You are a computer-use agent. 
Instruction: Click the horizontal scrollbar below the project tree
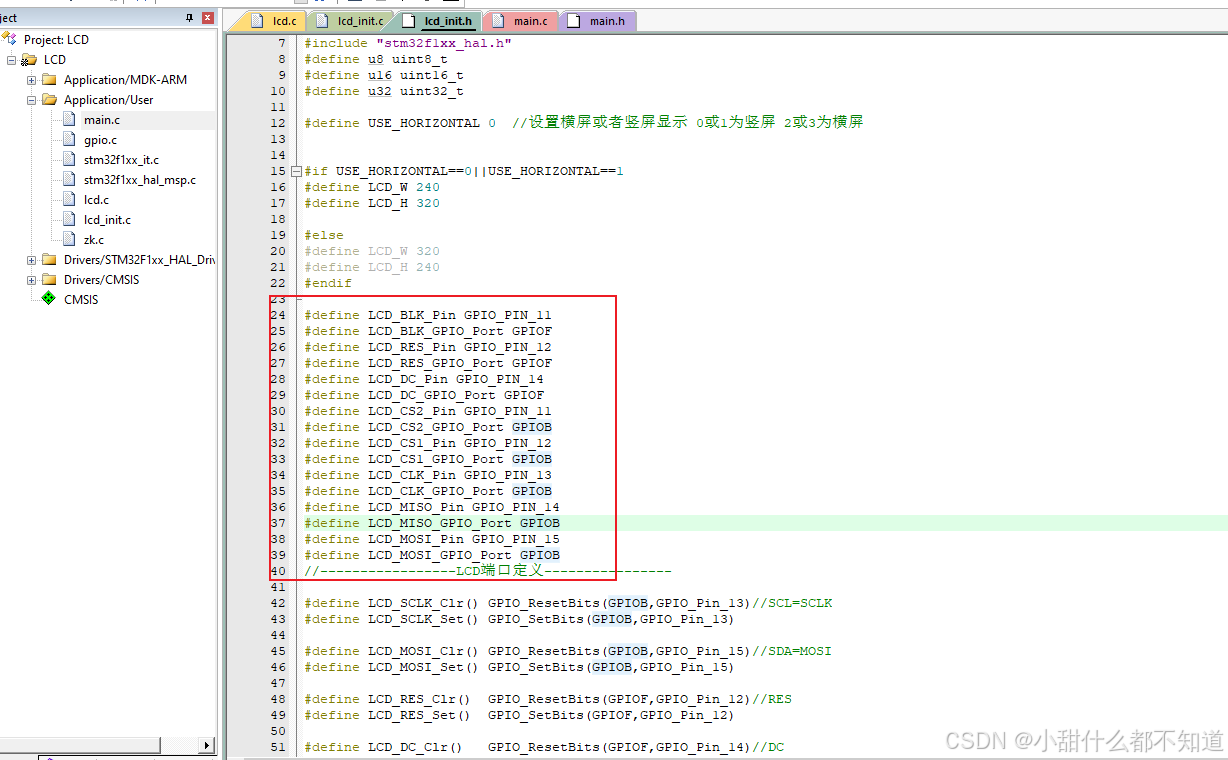[80, 743]
